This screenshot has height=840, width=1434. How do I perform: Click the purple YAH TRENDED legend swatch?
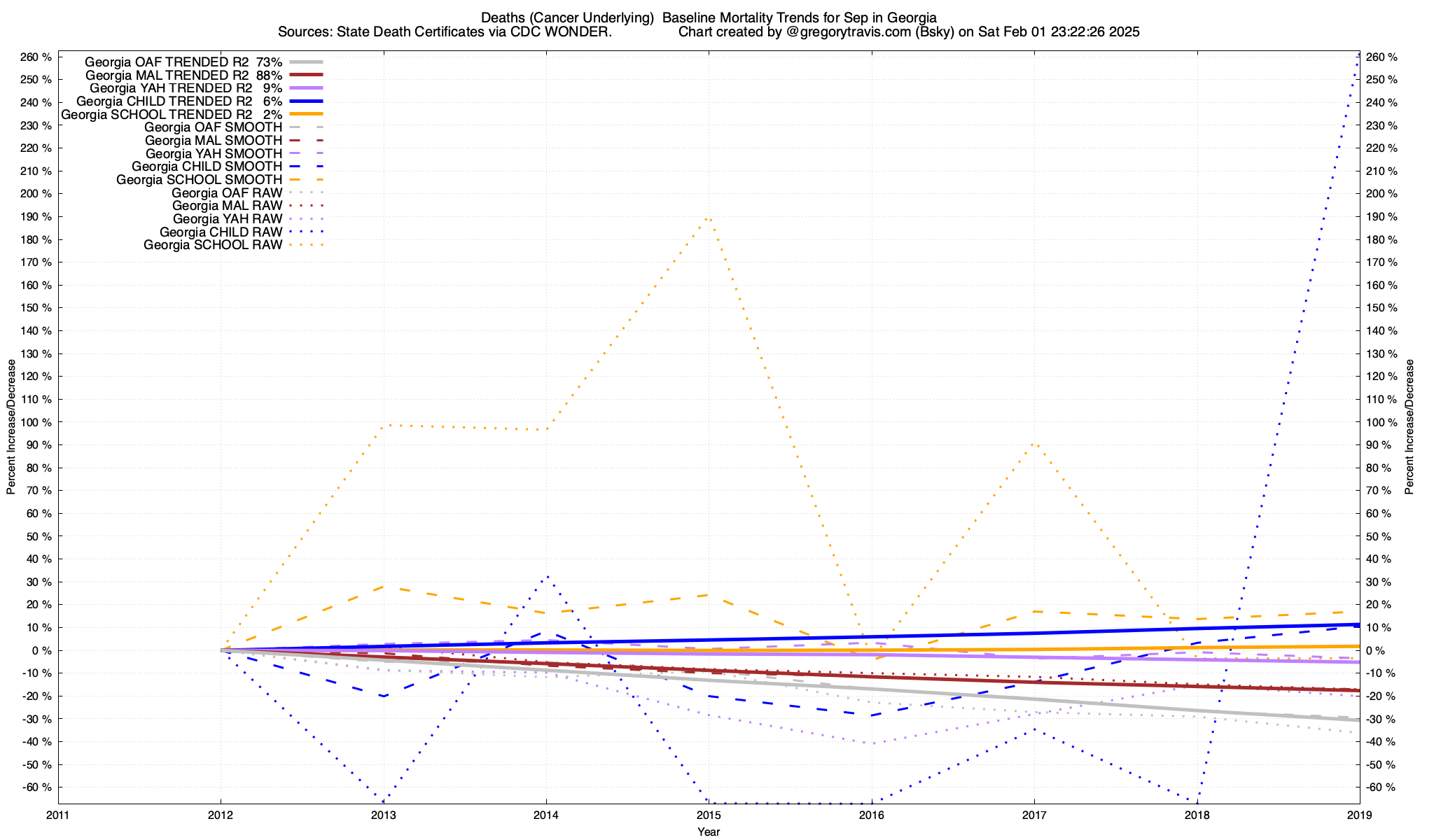[306, 88]
